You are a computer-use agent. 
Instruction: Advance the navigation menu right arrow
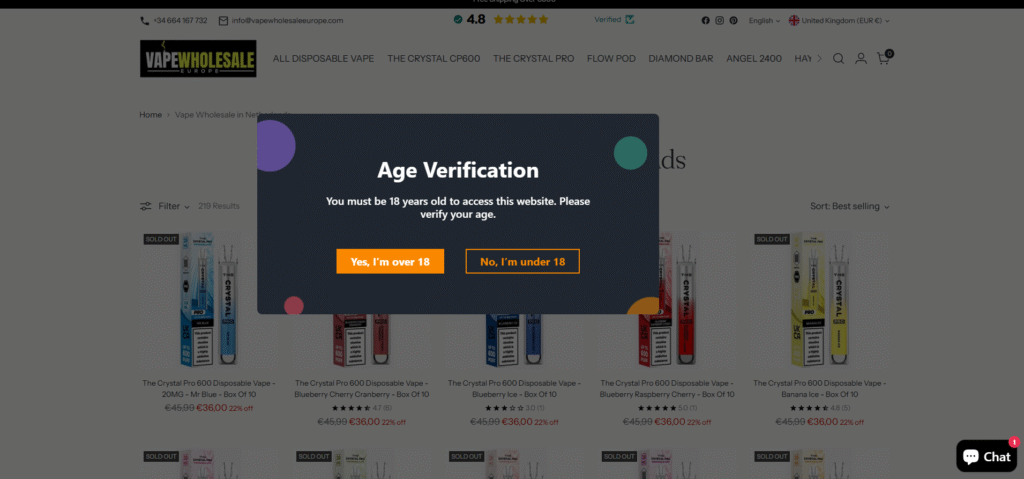(x=820, y=59)
